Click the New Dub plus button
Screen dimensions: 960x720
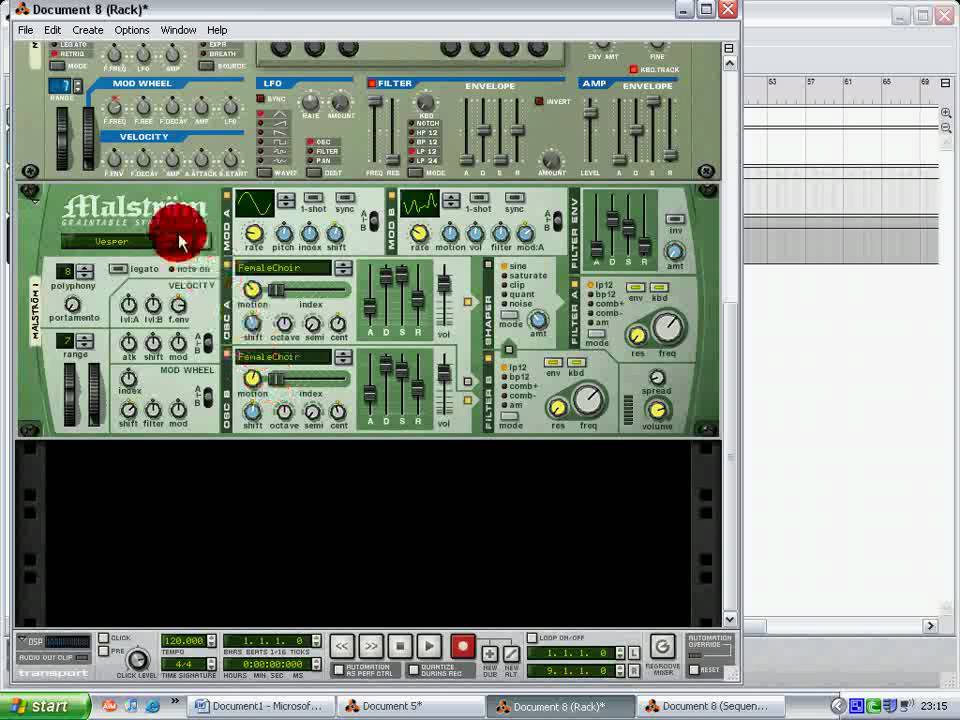tap(490, 654)
